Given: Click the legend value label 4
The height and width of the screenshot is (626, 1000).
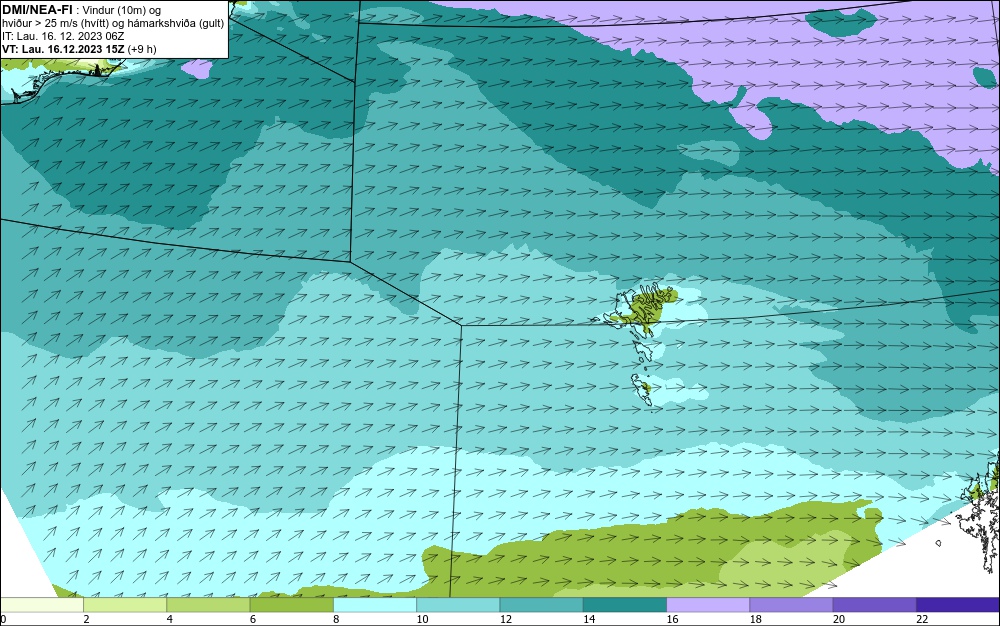Looking at the screenshot, I should tap(170, 619).
